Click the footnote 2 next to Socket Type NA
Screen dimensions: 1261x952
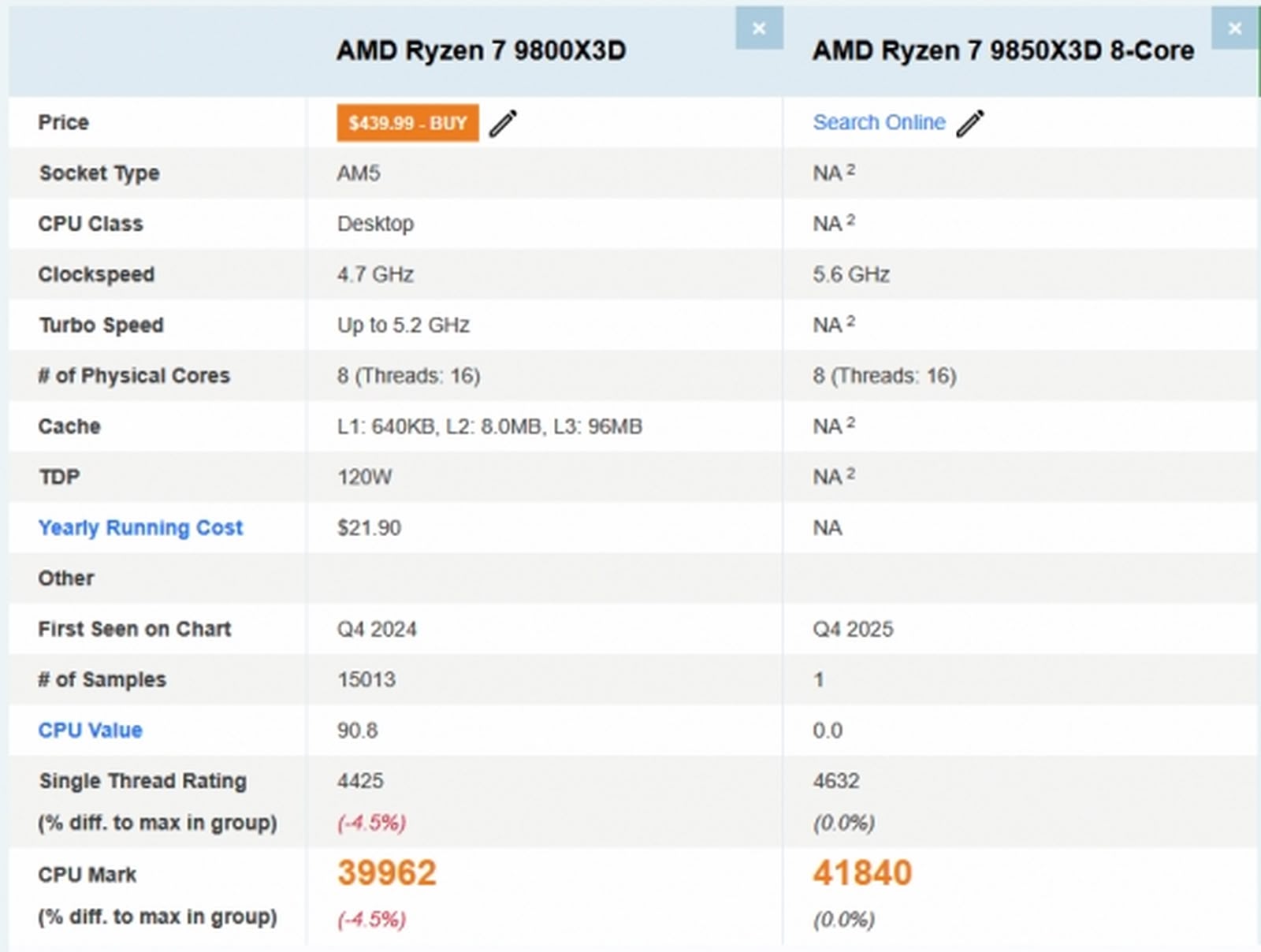click(x=848, y=167)
